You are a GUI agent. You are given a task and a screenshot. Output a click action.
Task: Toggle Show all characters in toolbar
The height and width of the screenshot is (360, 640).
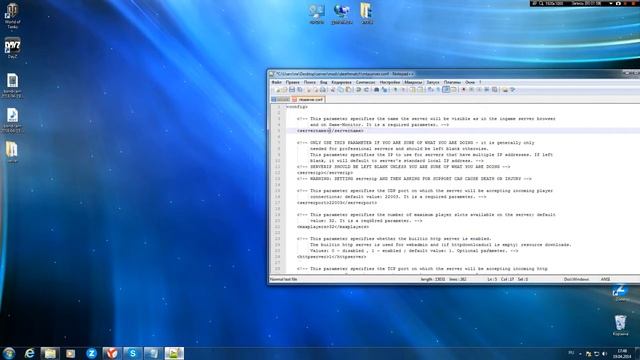pos(437,89)
